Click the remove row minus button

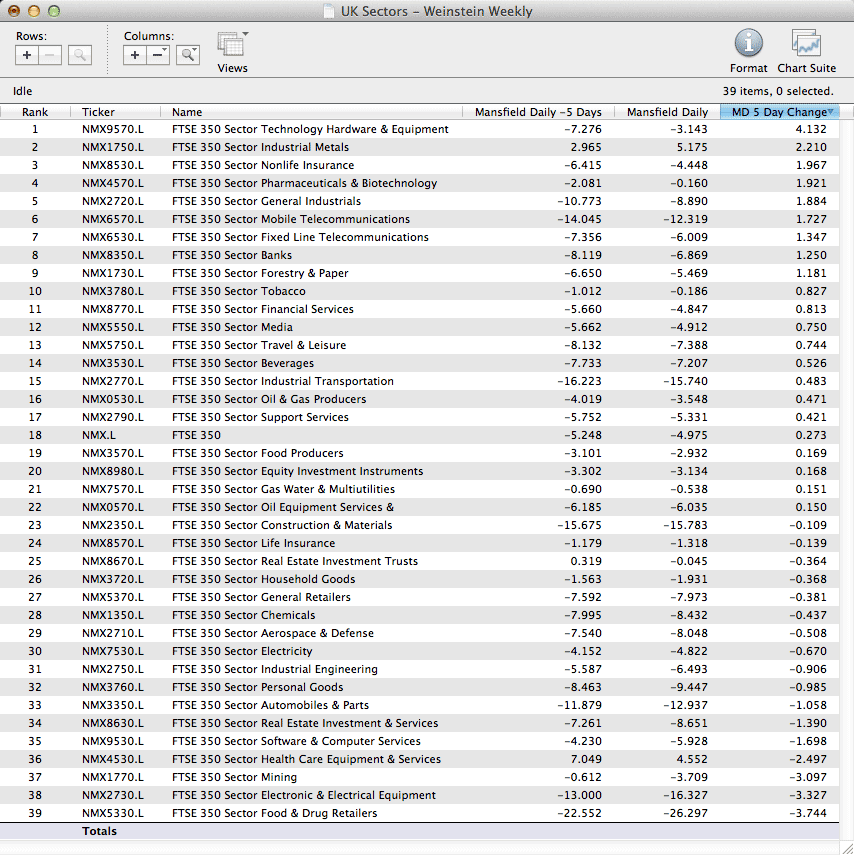click(x=50, y=55)
